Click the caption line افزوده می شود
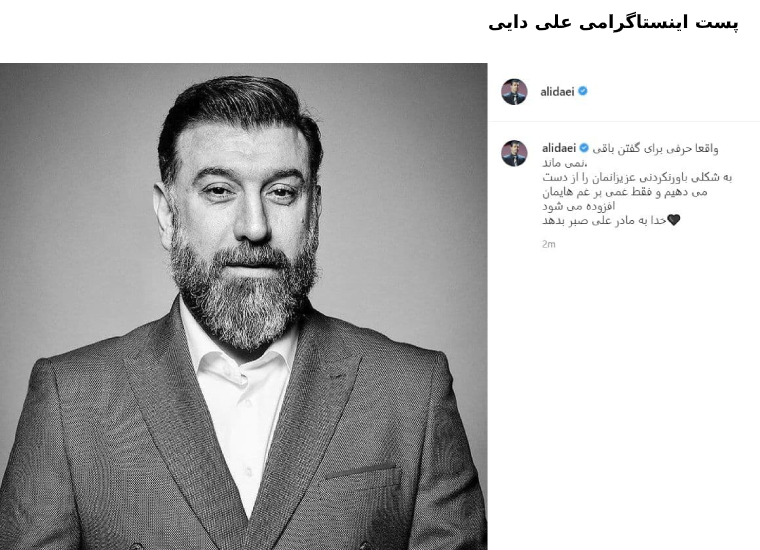This screenshot has height=550, width=760. click(578, 206)
